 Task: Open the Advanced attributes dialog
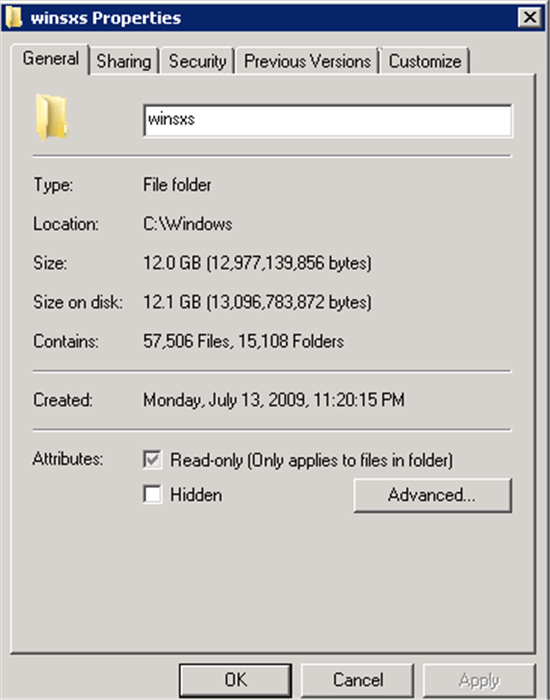point(432,495)
